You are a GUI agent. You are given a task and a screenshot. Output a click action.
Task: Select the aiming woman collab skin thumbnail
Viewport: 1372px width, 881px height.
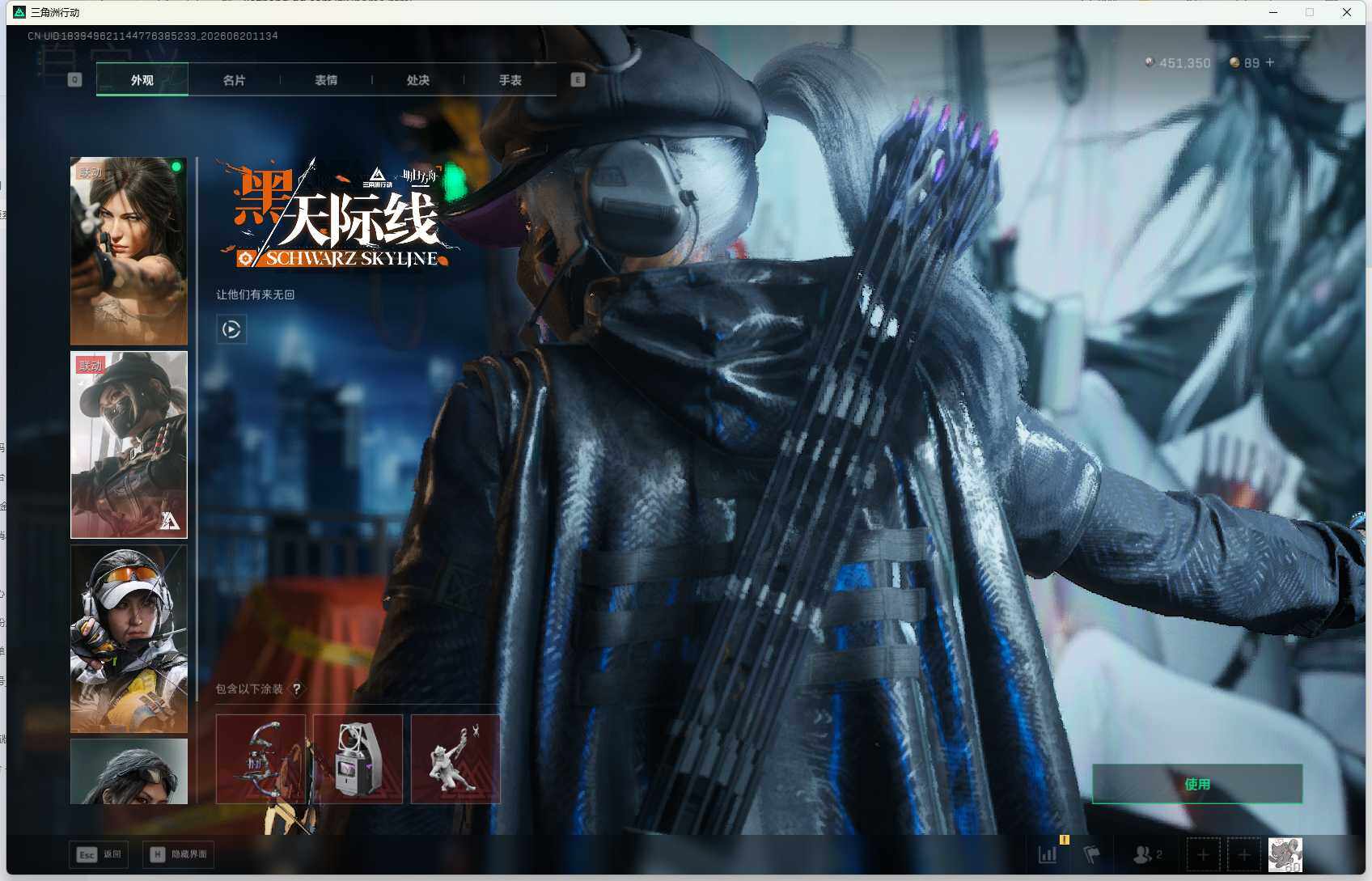(x=129, y=251)
